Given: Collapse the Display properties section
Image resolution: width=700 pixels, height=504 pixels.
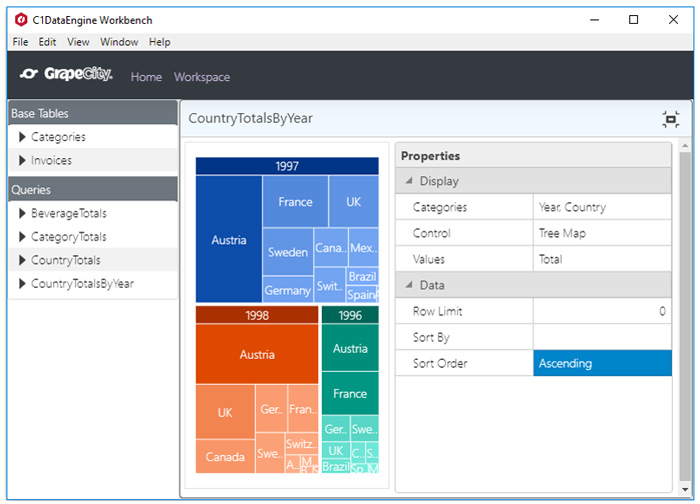Looking at the screenshot, I should coord(408,181).
